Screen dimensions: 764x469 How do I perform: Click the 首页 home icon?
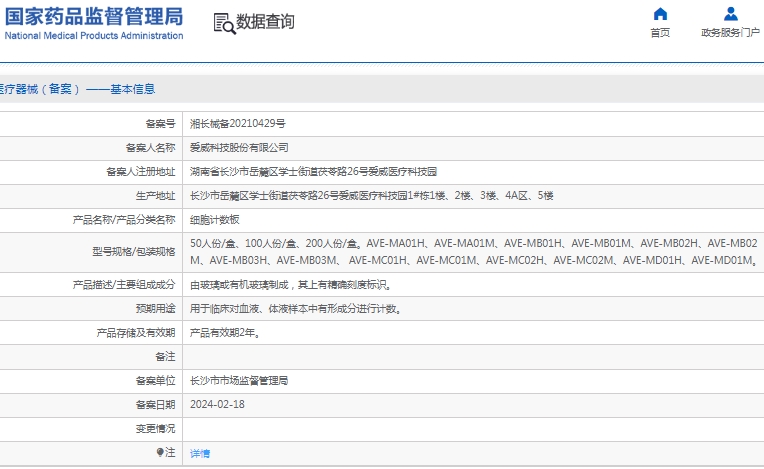660,14
